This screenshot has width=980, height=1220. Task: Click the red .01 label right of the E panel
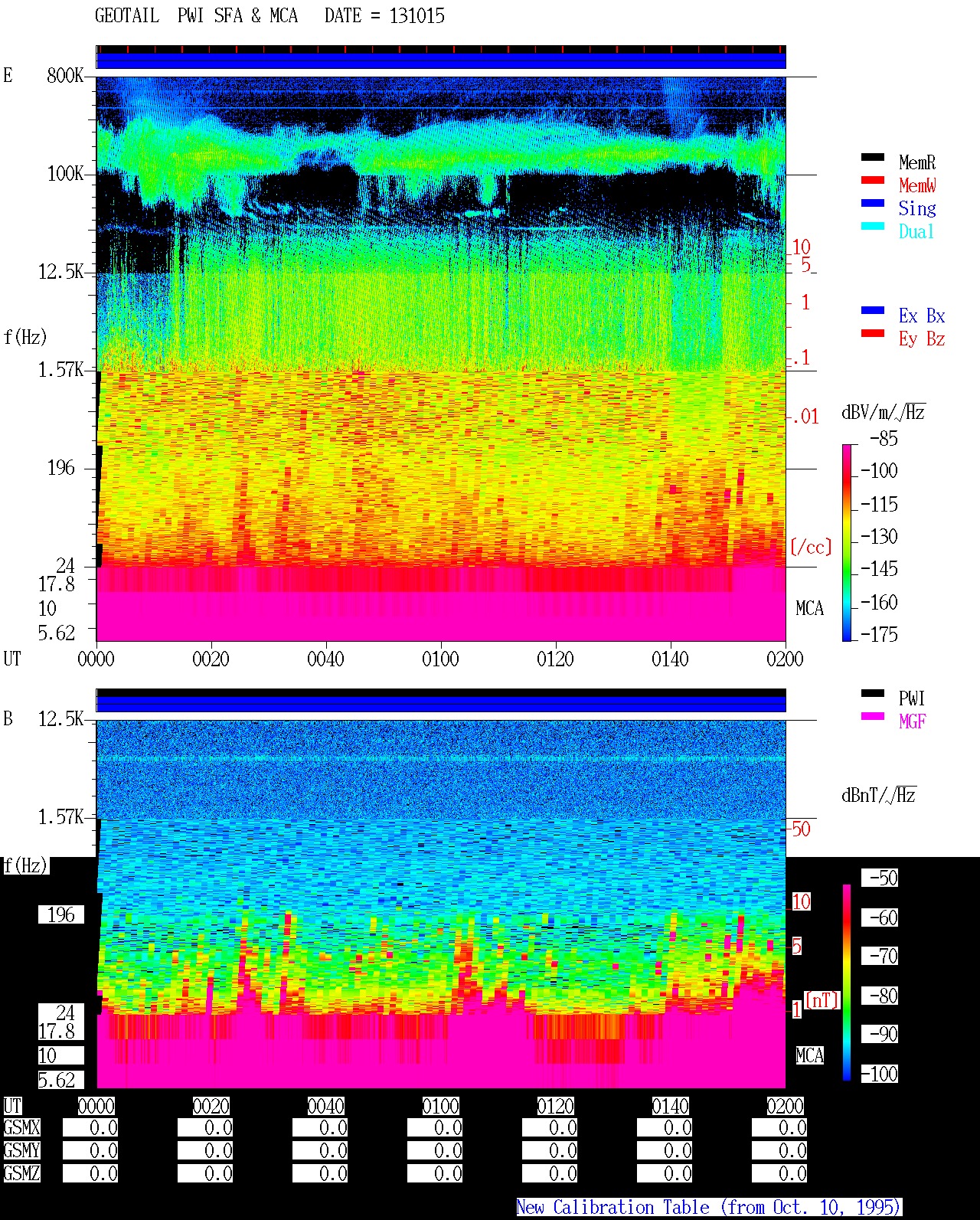click(805, 417)
